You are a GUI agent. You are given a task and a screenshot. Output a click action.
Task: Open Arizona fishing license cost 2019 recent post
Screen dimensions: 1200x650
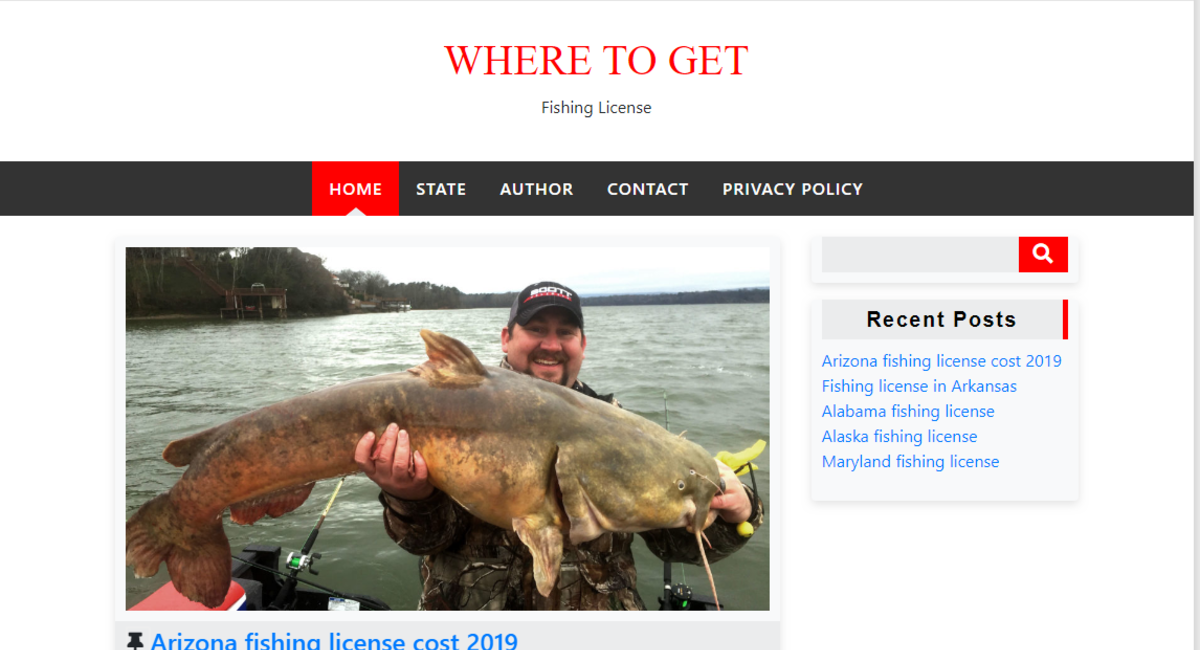(x=941, y=361)
